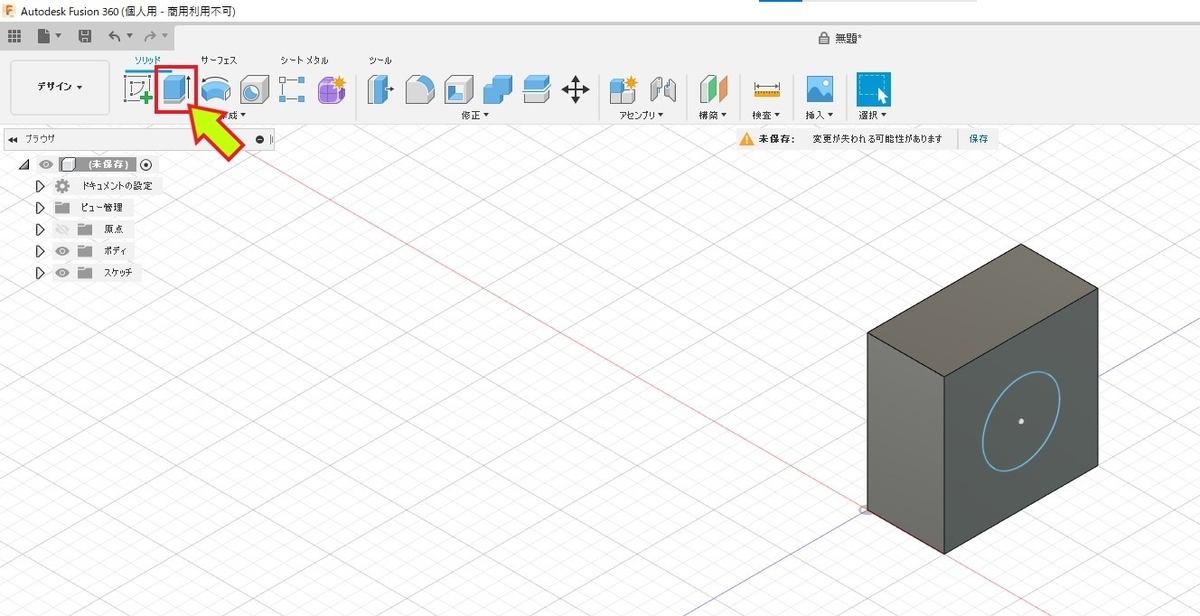Click the gear icon beside ドキュメントの設定
This screenshot has height=616, width=1200.
point(63,186)
